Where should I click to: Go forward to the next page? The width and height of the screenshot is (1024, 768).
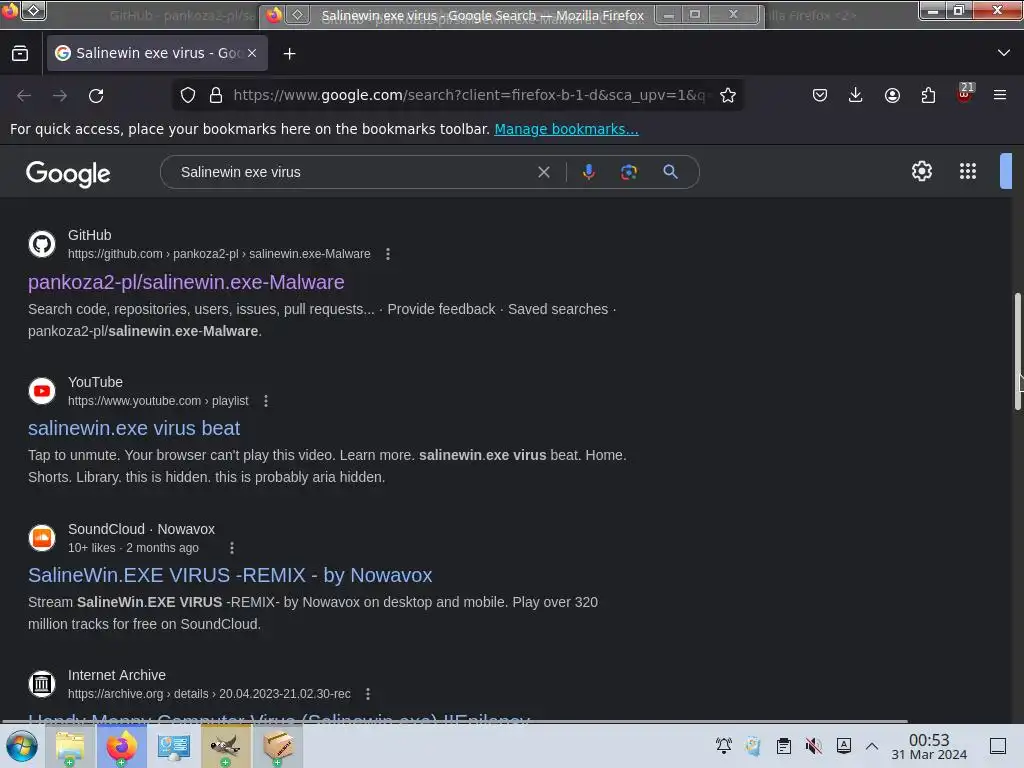pyautogui.click(x=60, y=96)
